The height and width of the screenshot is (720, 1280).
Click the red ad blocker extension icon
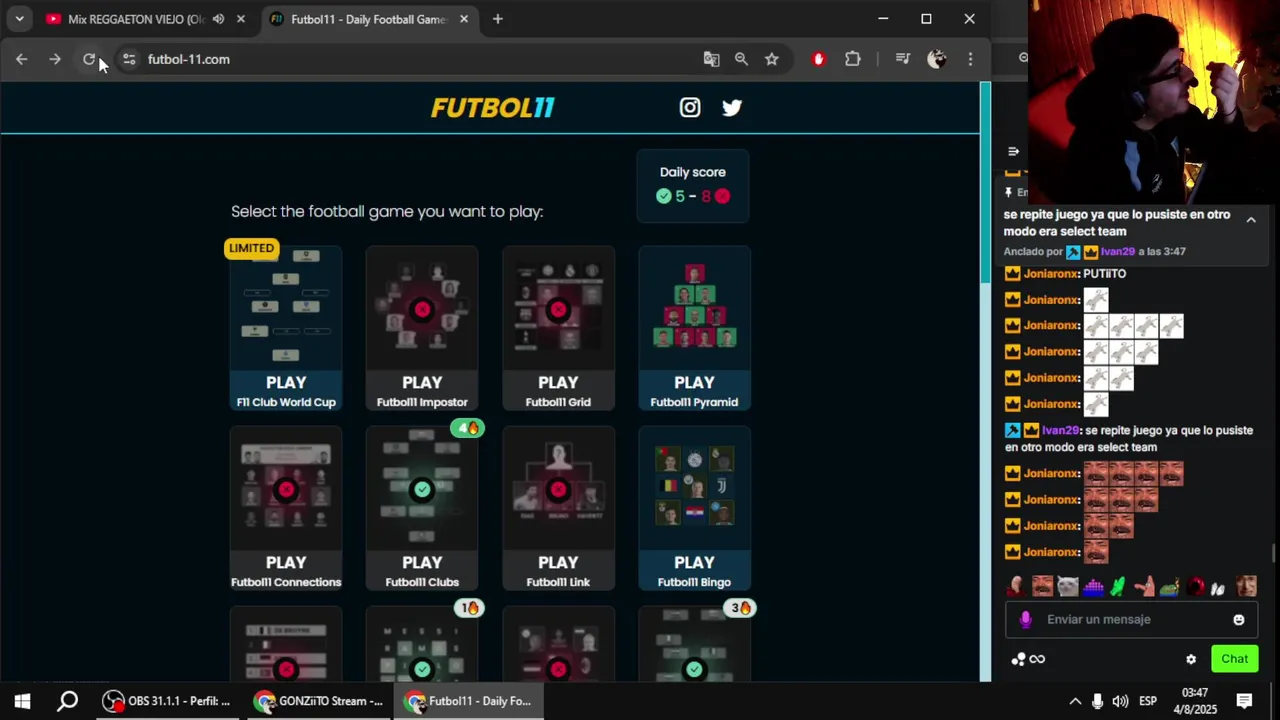tap(819, 59)
